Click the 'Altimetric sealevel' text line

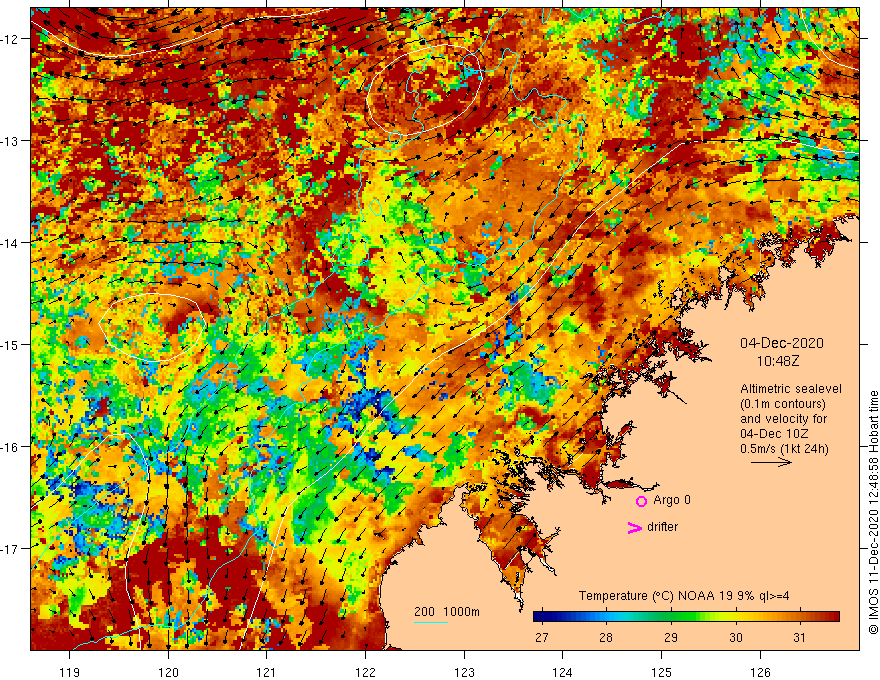point(790,389)
